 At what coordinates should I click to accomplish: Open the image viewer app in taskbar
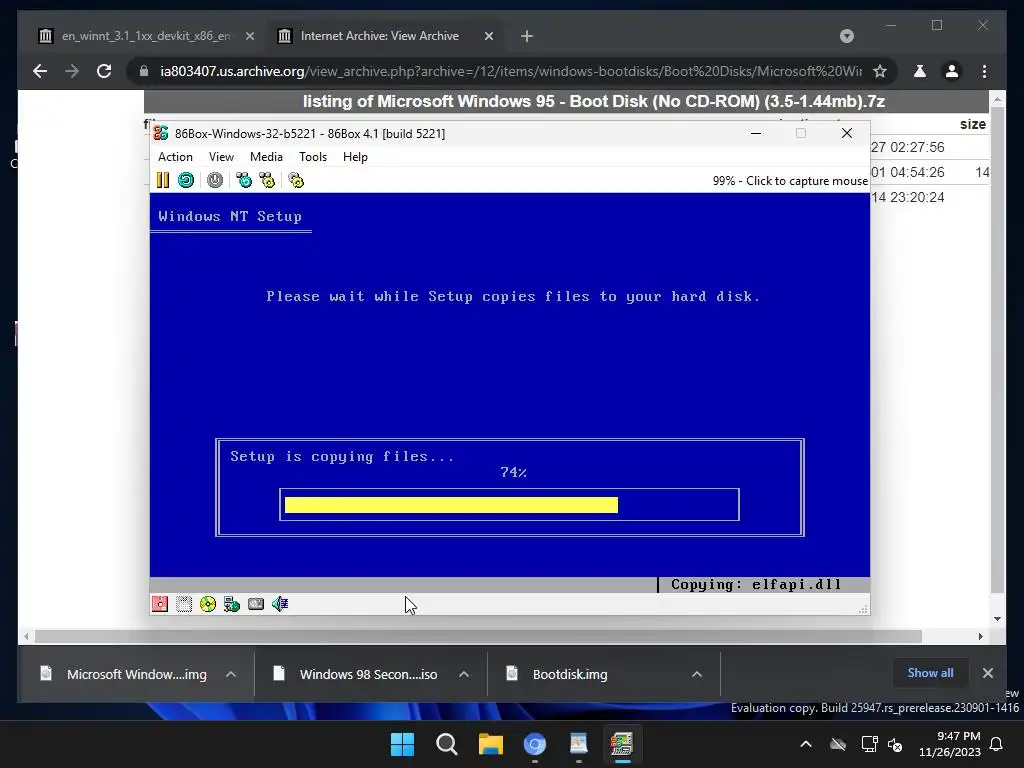pyautogui.click(x=579, y=744)
